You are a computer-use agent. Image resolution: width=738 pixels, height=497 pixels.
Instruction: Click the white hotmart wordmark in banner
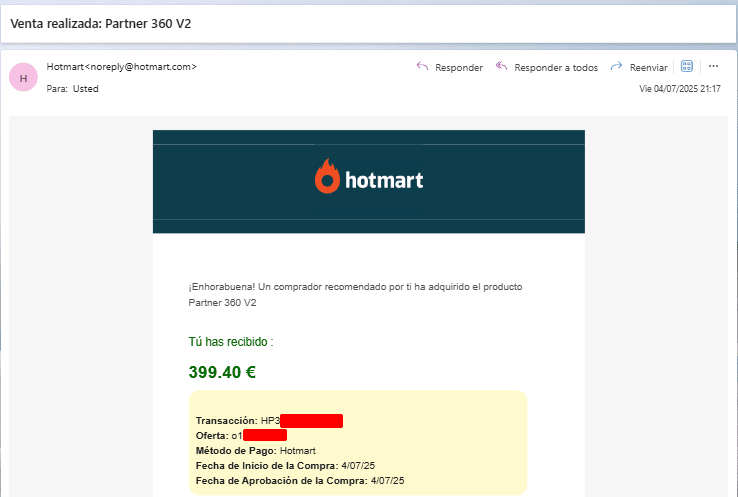coord(384,180)
